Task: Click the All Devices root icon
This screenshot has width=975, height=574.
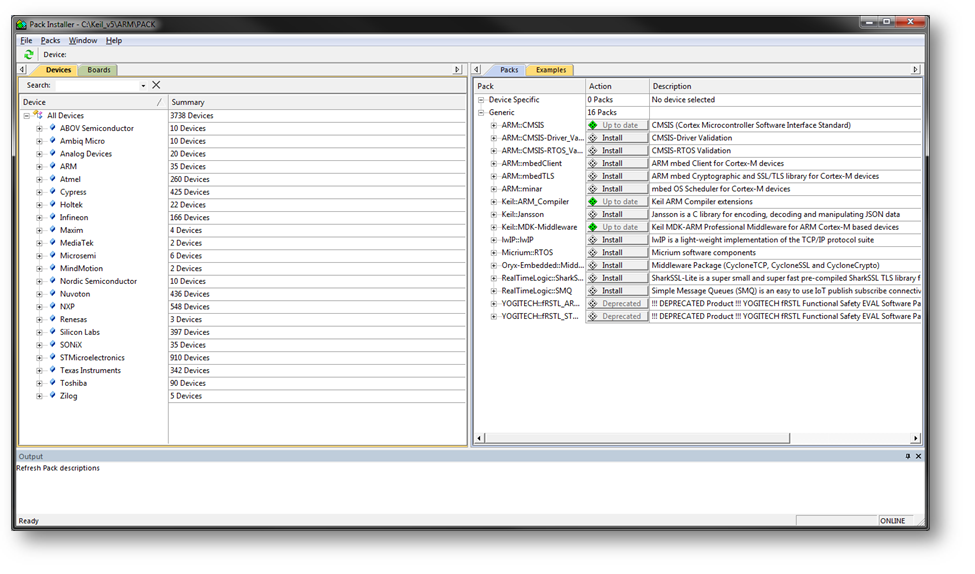Action: pyautogui.click(x=39, y=115)
